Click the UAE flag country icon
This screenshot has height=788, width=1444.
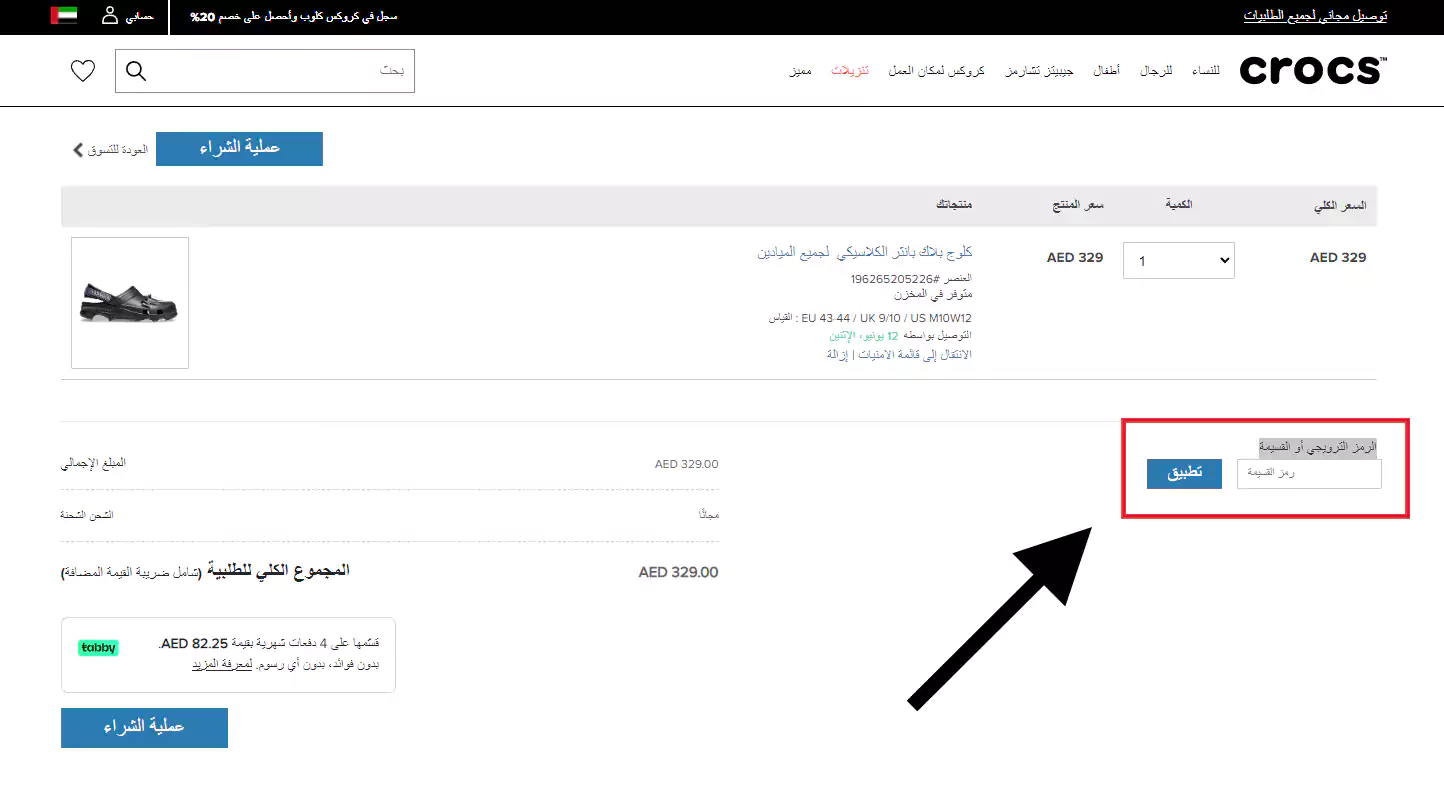[64, 17]
